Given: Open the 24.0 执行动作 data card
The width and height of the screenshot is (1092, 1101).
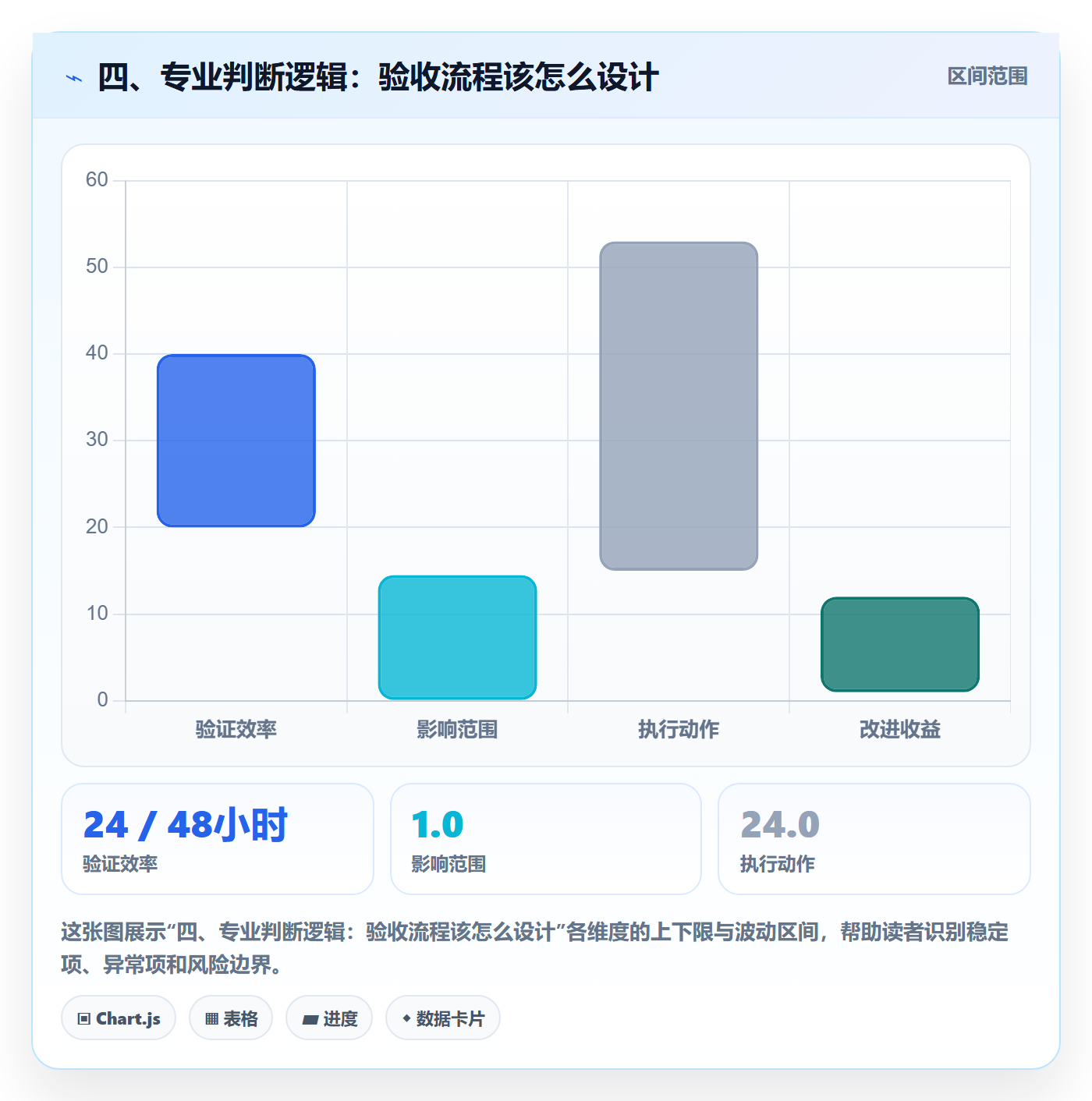Looking at the screenshot, I should pos(874,839).
